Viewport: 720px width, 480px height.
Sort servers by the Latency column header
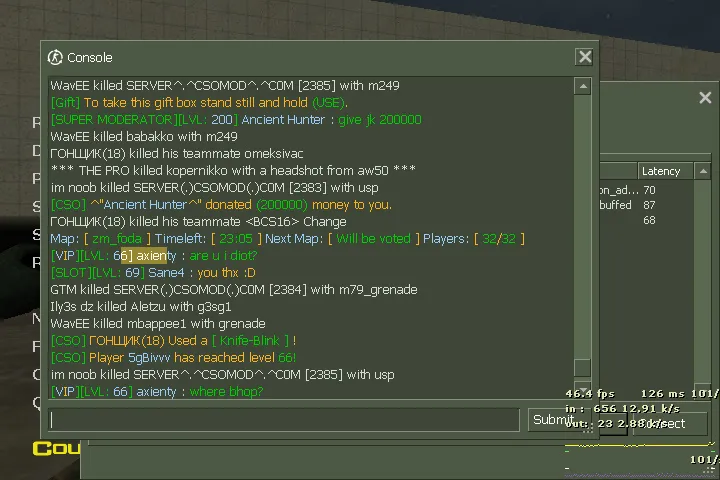(x=664, y=171)
